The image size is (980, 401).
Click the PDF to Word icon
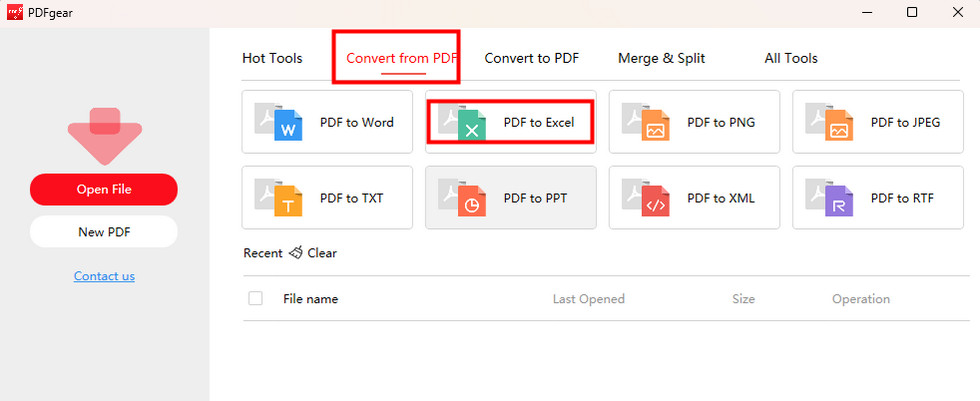tap(279, 121)
